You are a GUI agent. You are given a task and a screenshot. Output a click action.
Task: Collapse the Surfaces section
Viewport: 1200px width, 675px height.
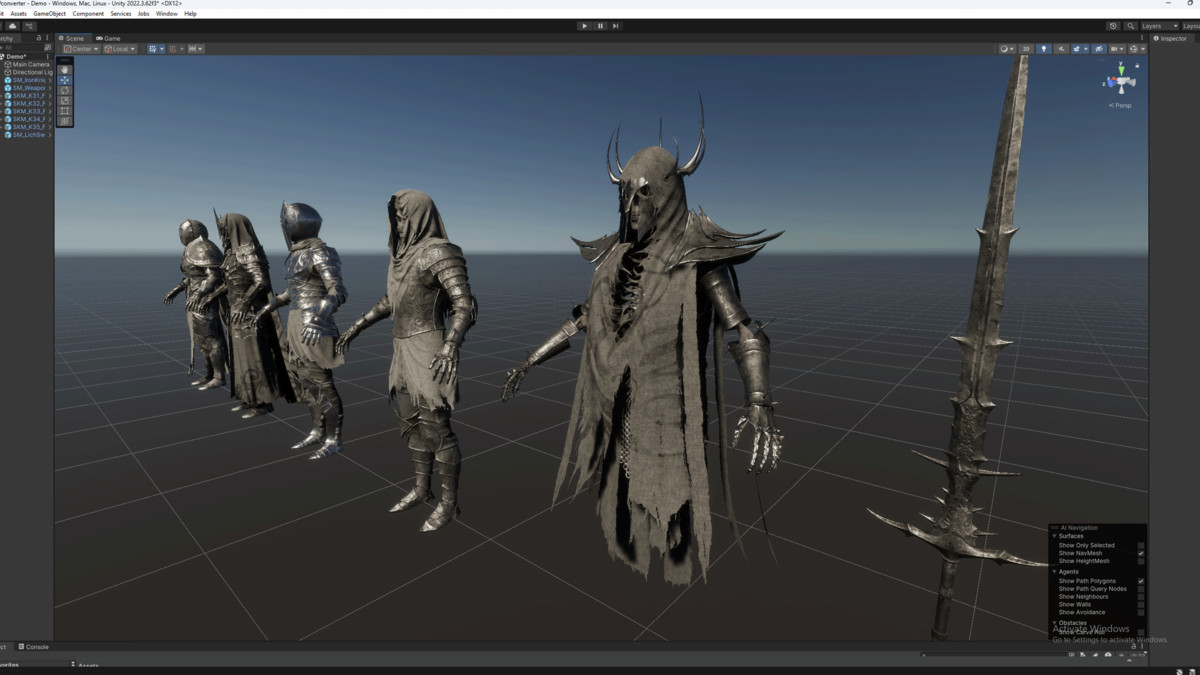click(1054, 536)
